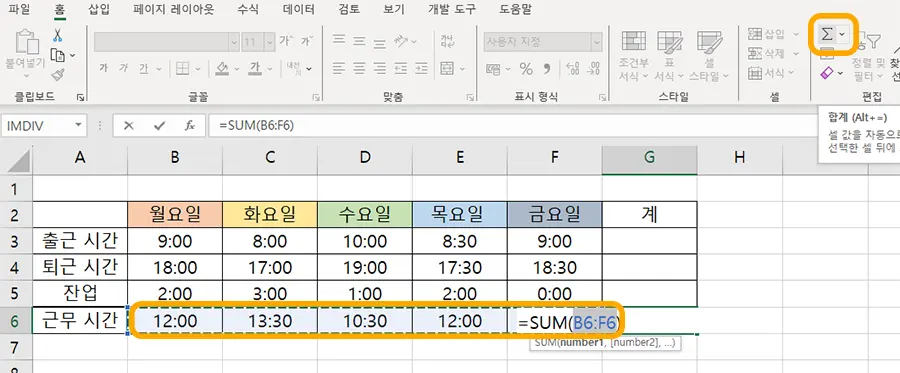Click the Enter checkmark formula button
The height and width of the screenshot is (373, 900).
[159, 126]
